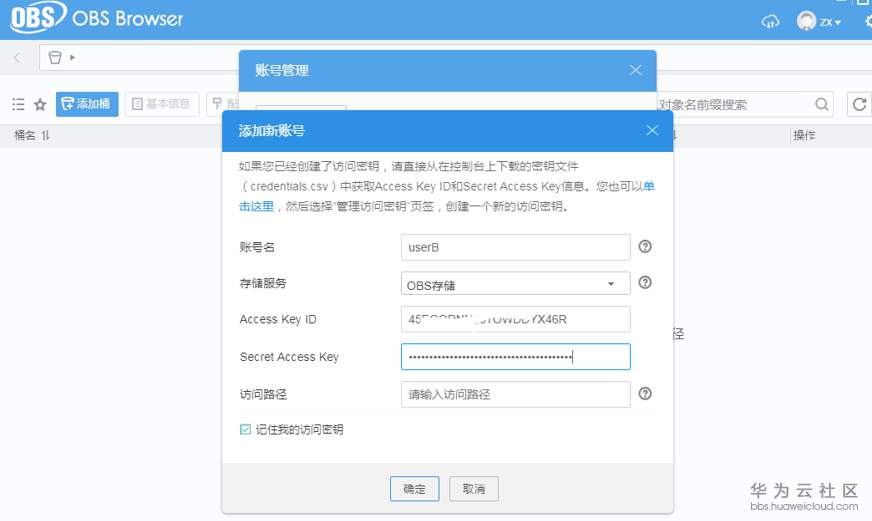
Task: Click the Secret Access Key input
Action: (516, 356)
